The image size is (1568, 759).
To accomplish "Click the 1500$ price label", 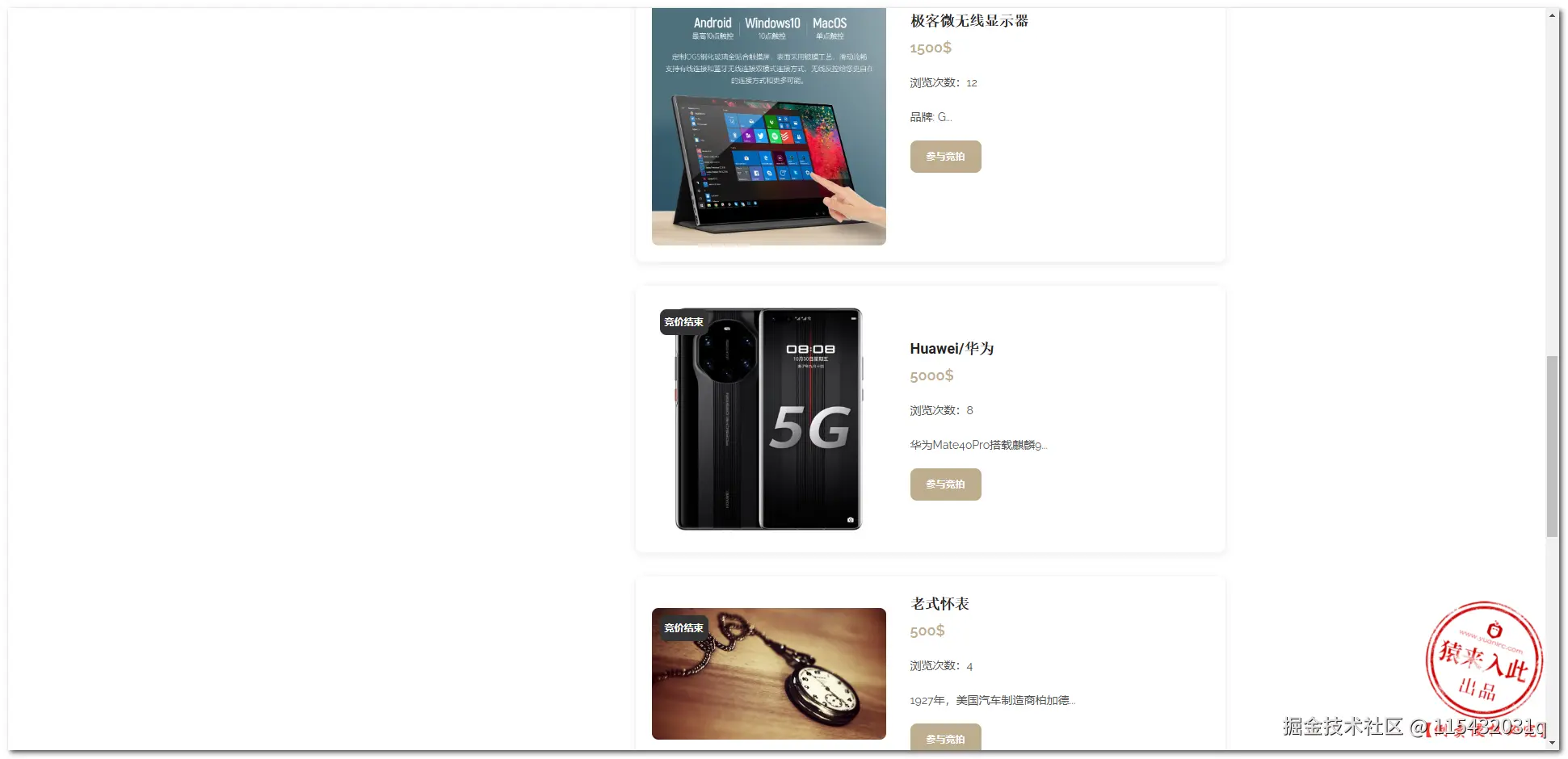I will pyautogui.click(x=931, y=48).
